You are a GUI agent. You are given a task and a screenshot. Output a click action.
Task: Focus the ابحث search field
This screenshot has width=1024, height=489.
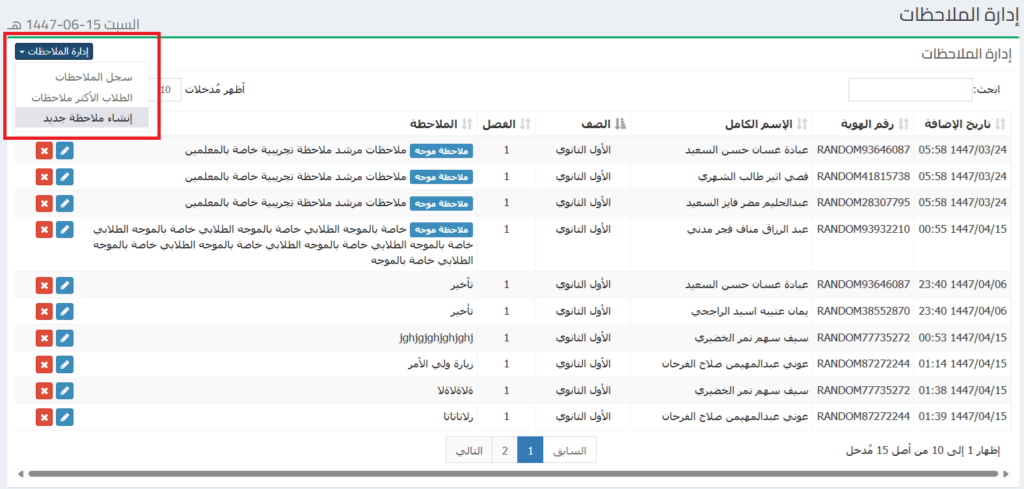[x=909, y=90]
